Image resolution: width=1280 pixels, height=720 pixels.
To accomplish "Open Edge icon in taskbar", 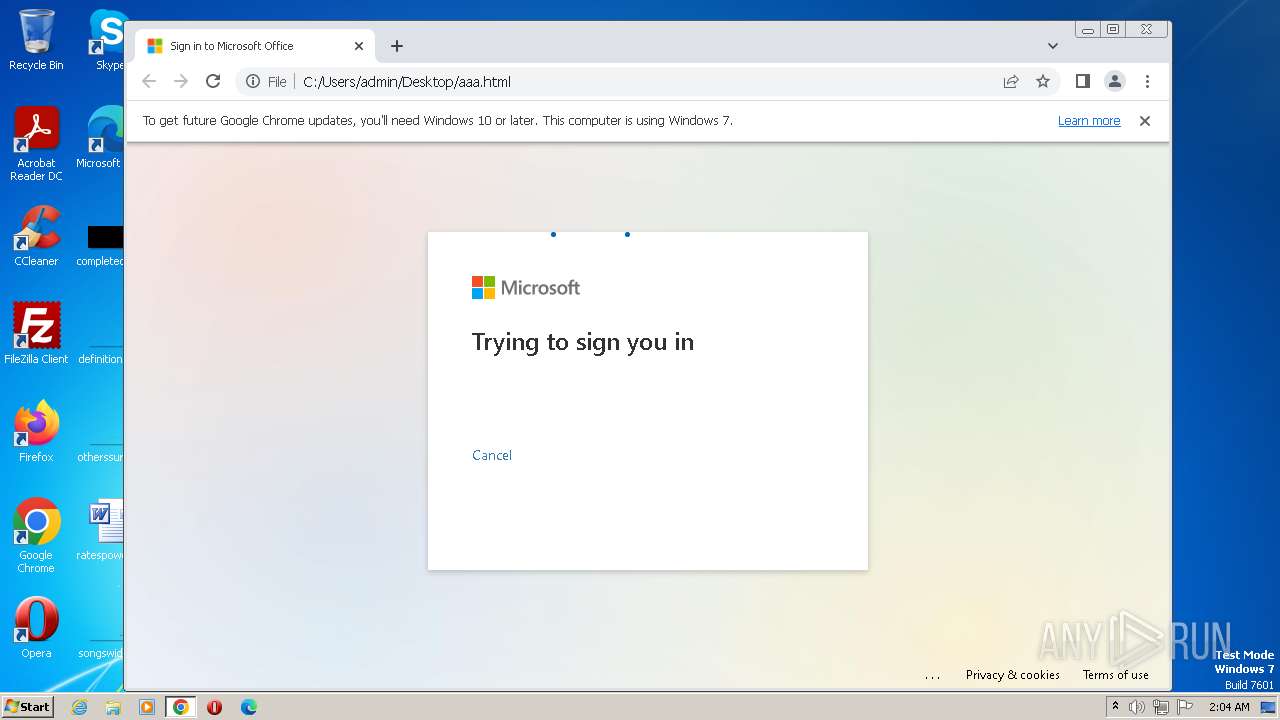I will 248,707.
